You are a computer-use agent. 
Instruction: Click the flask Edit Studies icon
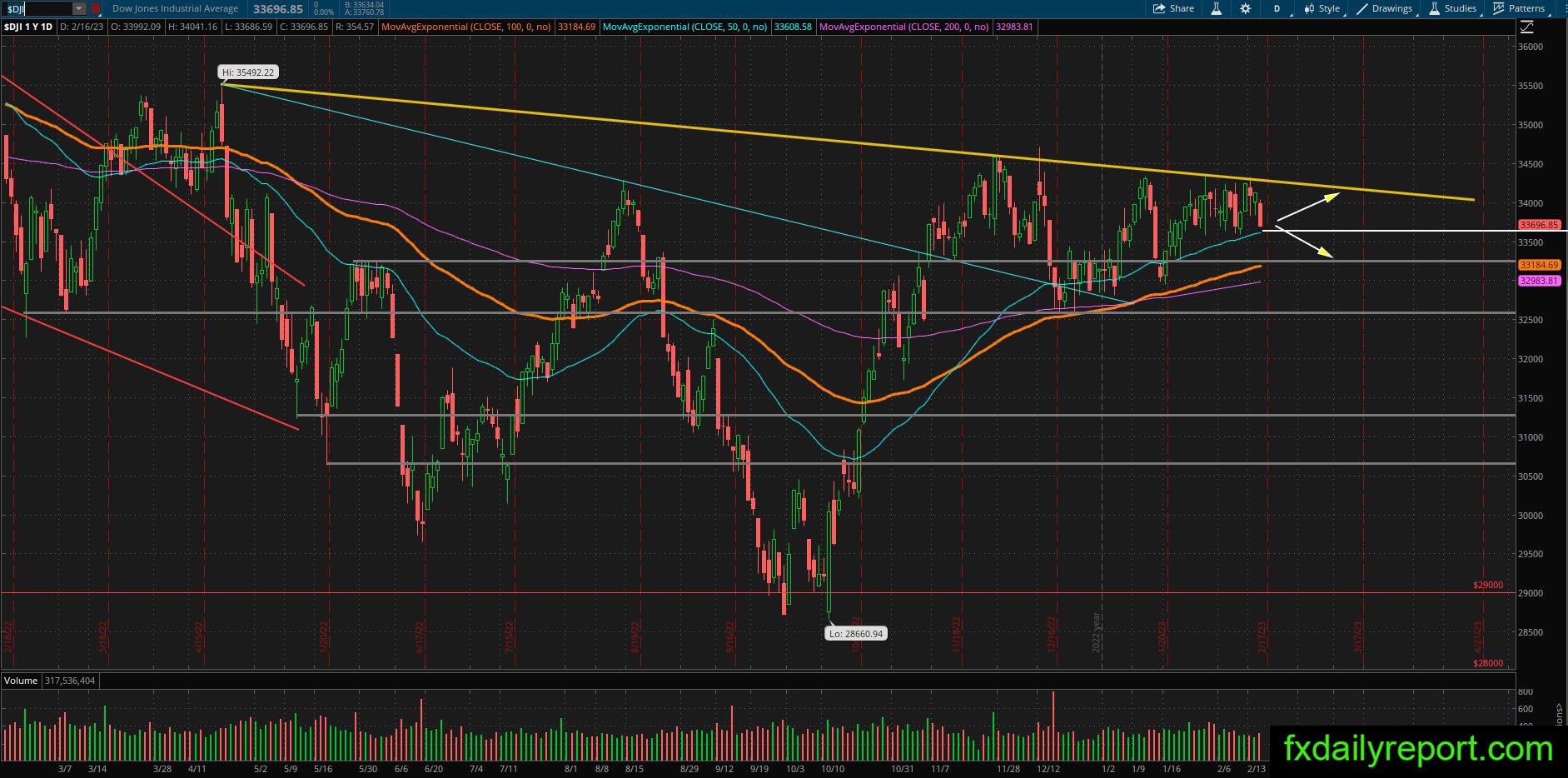coord(1217,8)
